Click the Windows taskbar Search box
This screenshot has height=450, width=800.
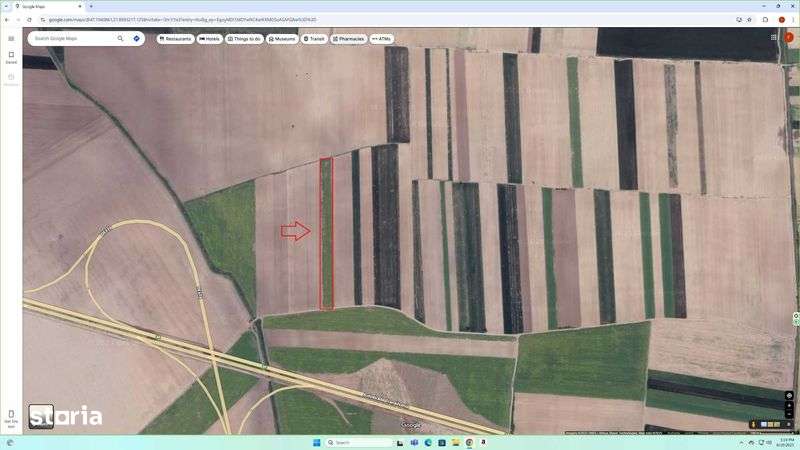[x=359, y=442]
